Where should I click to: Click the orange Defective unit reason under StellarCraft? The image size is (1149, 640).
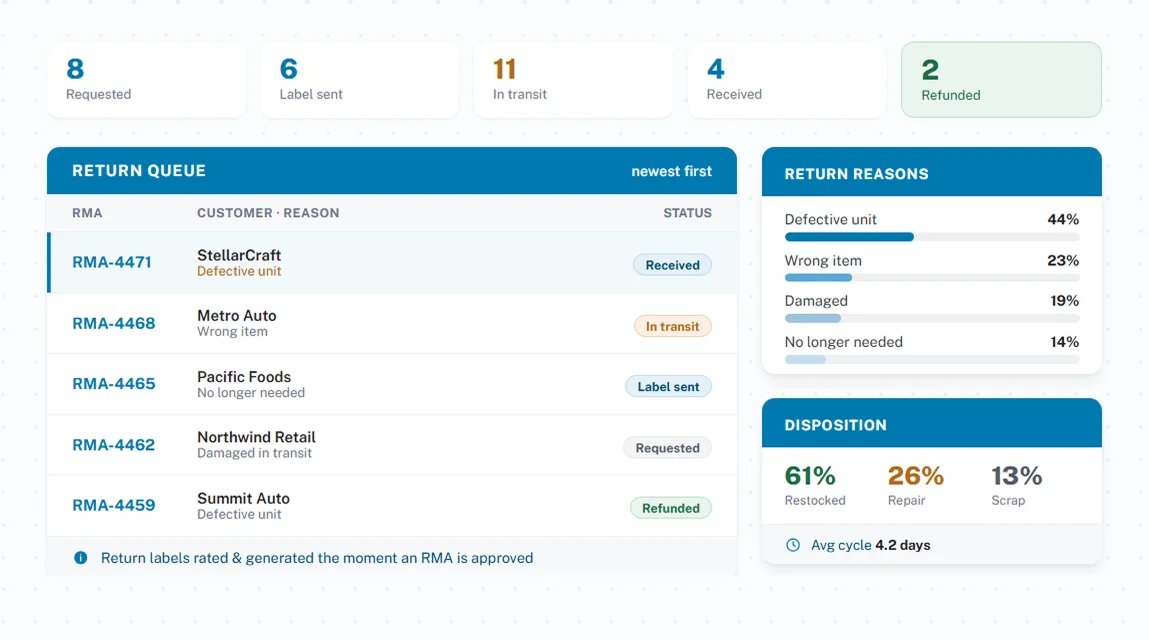[239, 271]
